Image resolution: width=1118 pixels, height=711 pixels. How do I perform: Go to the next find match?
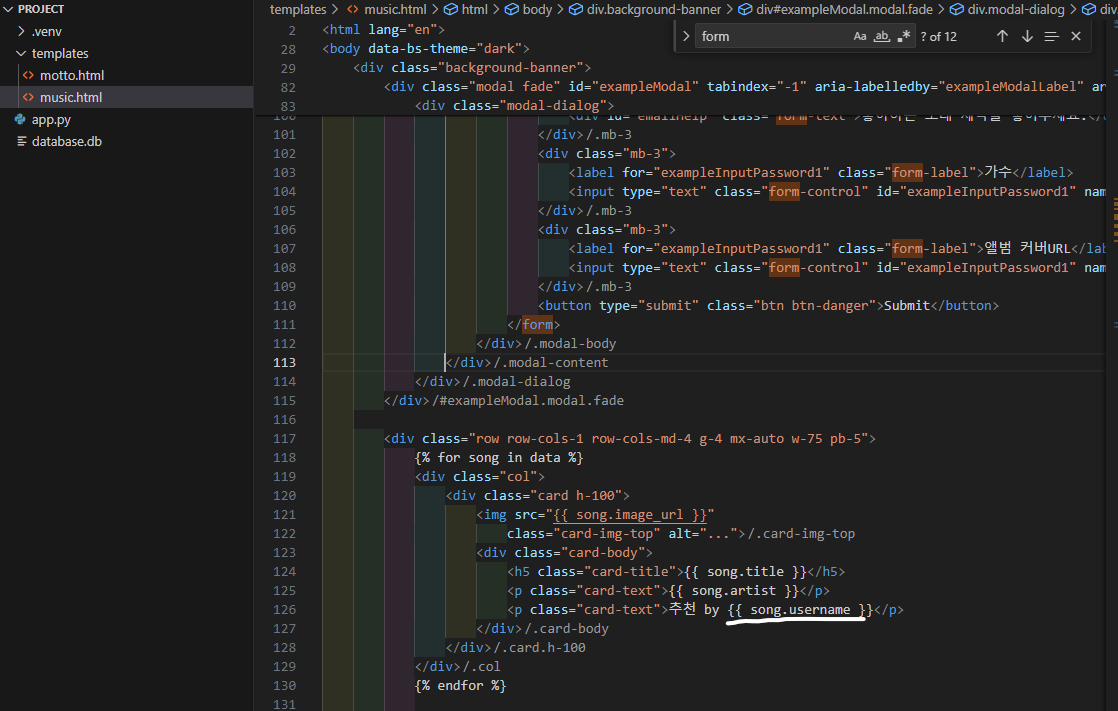pyautogui.click(x=1027, y=36)
